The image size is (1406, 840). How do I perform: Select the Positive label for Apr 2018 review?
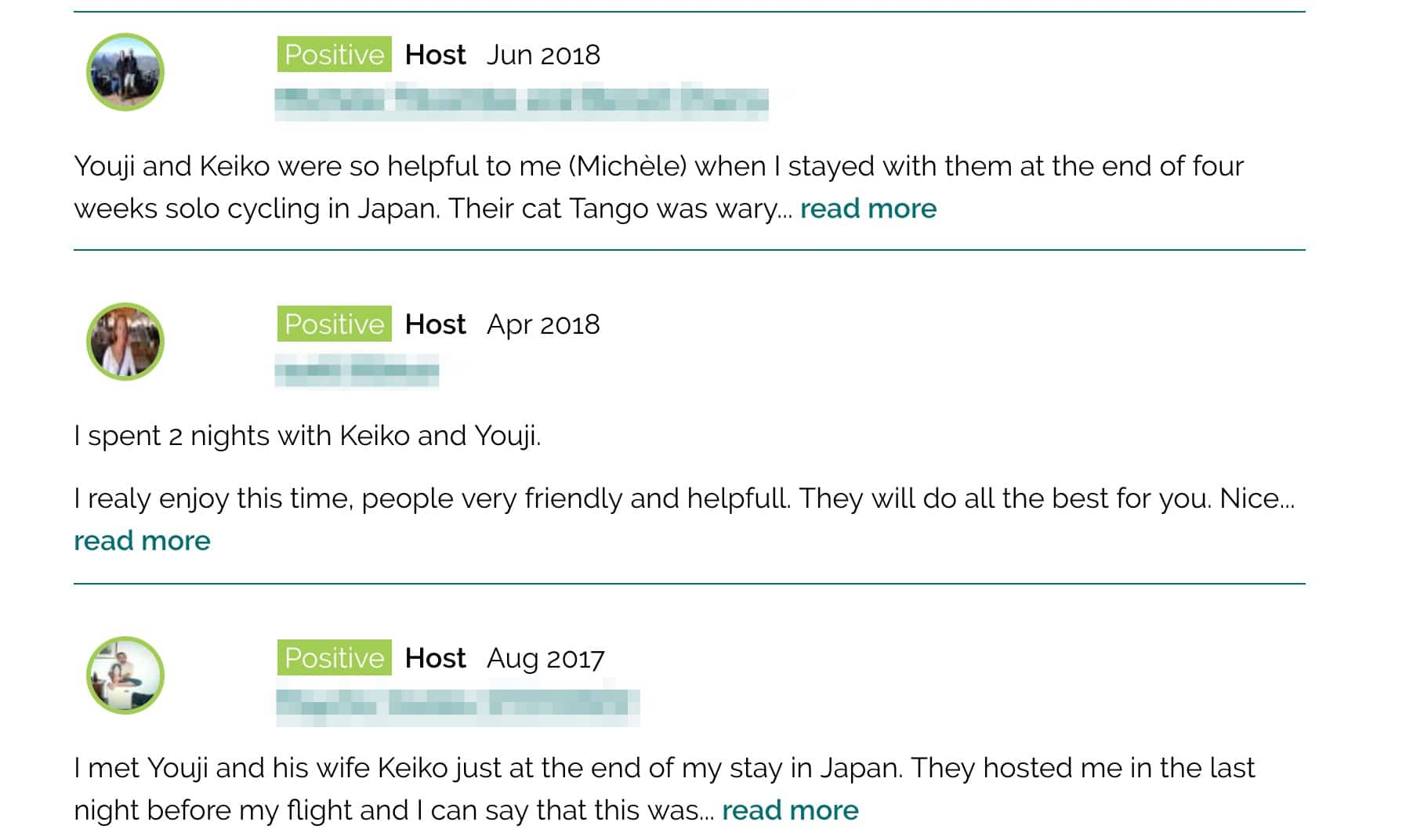[x=334, y=324]
